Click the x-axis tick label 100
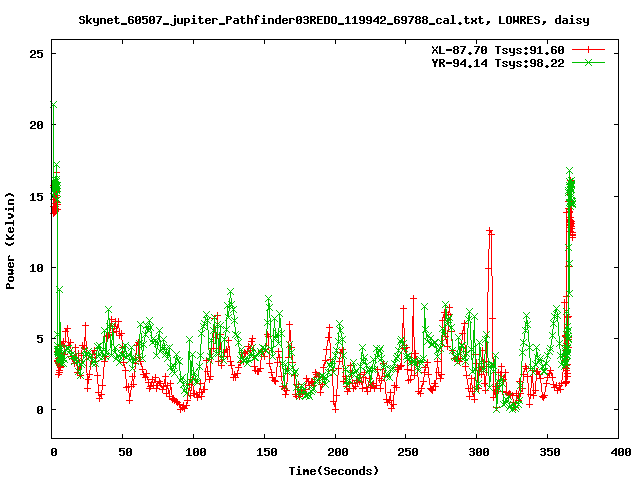 (196, 452)
